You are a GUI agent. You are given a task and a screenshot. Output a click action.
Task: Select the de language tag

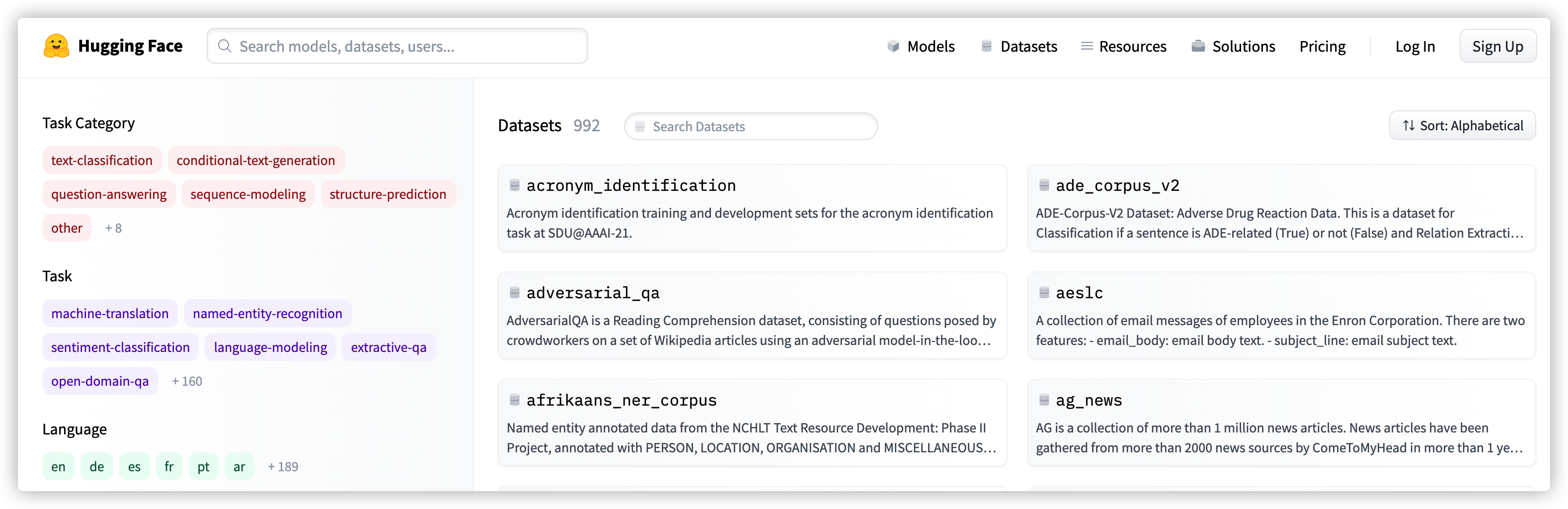pos(97,466)
